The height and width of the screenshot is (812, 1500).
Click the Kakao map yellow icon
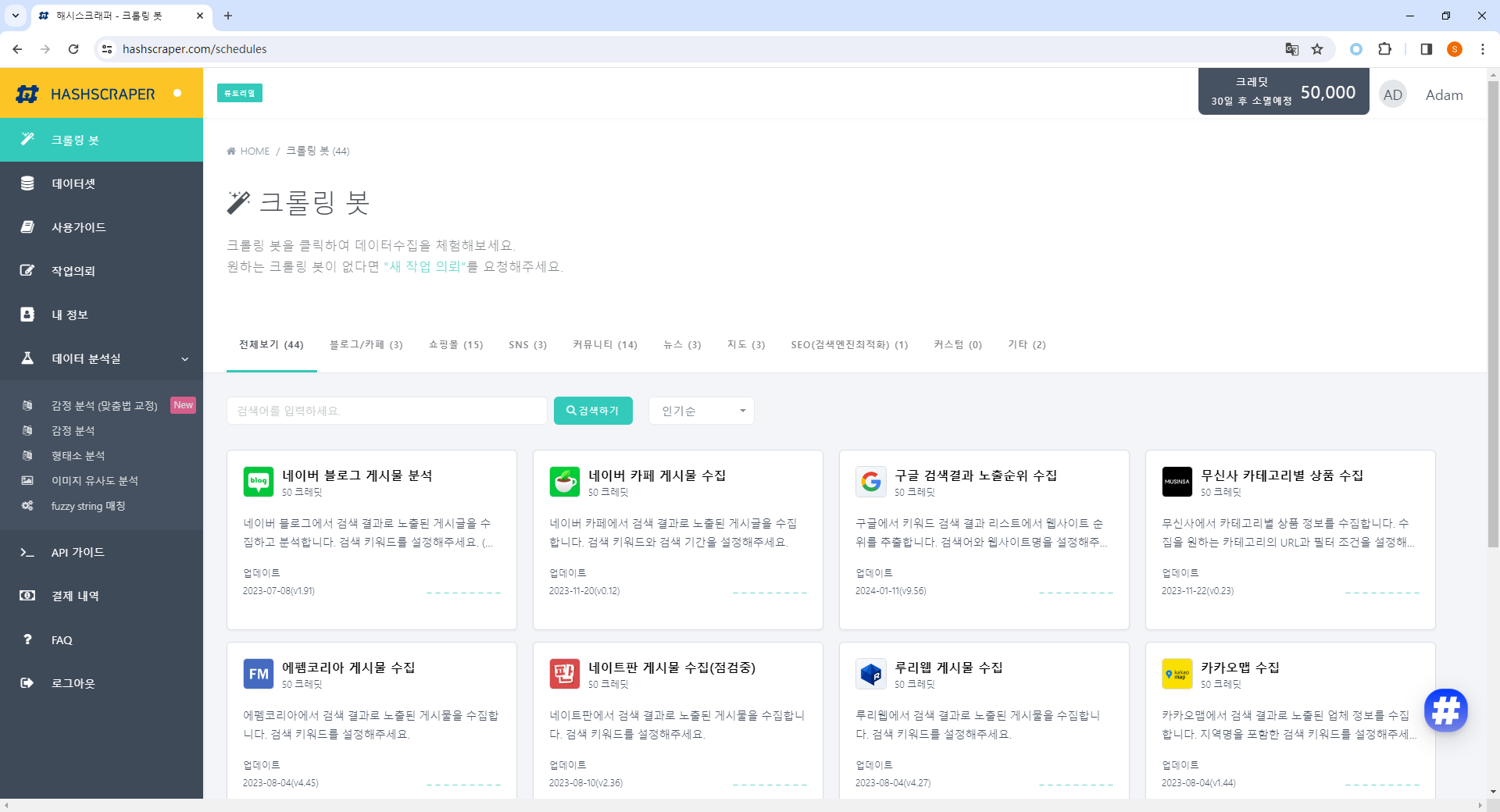1177,674
